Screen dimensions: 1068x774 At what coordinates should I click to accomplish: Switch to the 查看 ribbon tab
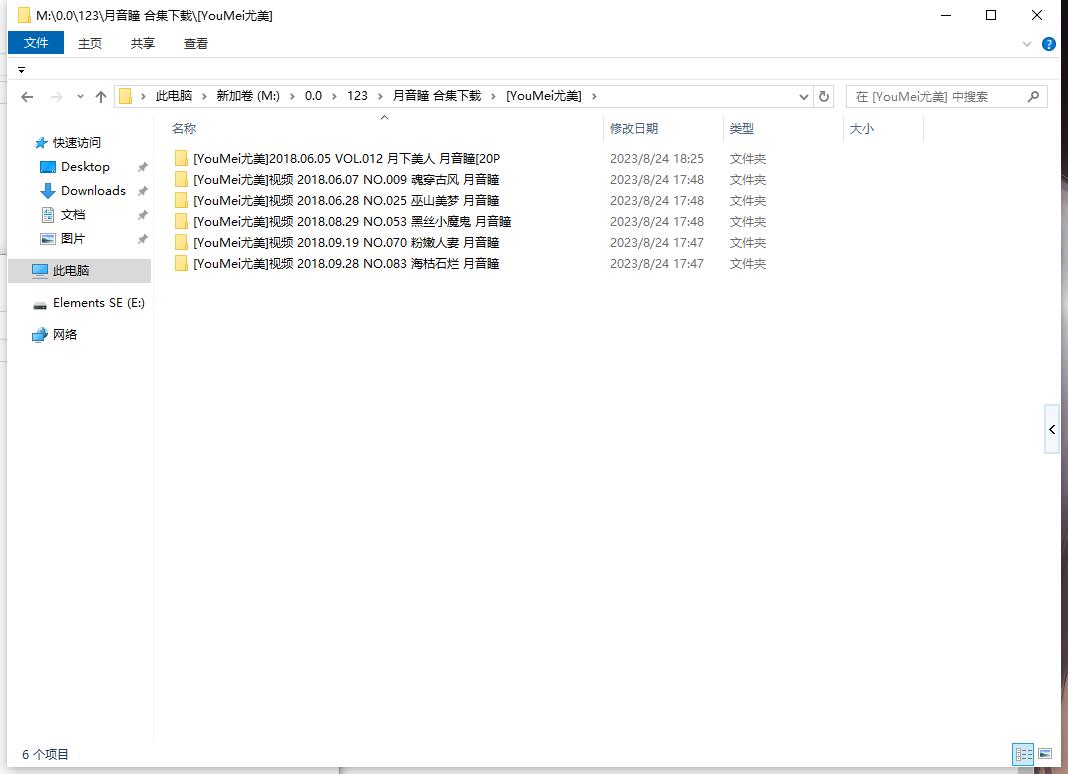click(195, 44)
